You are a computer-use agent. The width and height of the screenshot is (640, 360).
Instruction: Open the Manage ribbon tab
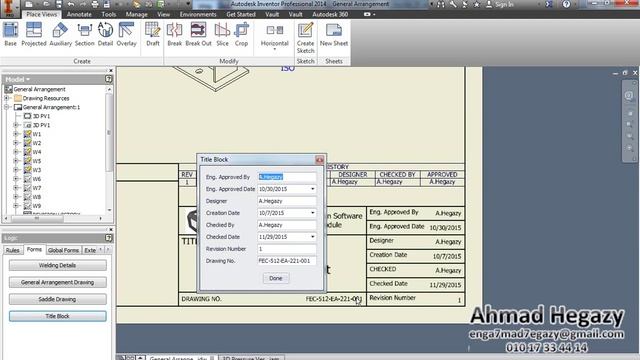click(x=136, y=14)
